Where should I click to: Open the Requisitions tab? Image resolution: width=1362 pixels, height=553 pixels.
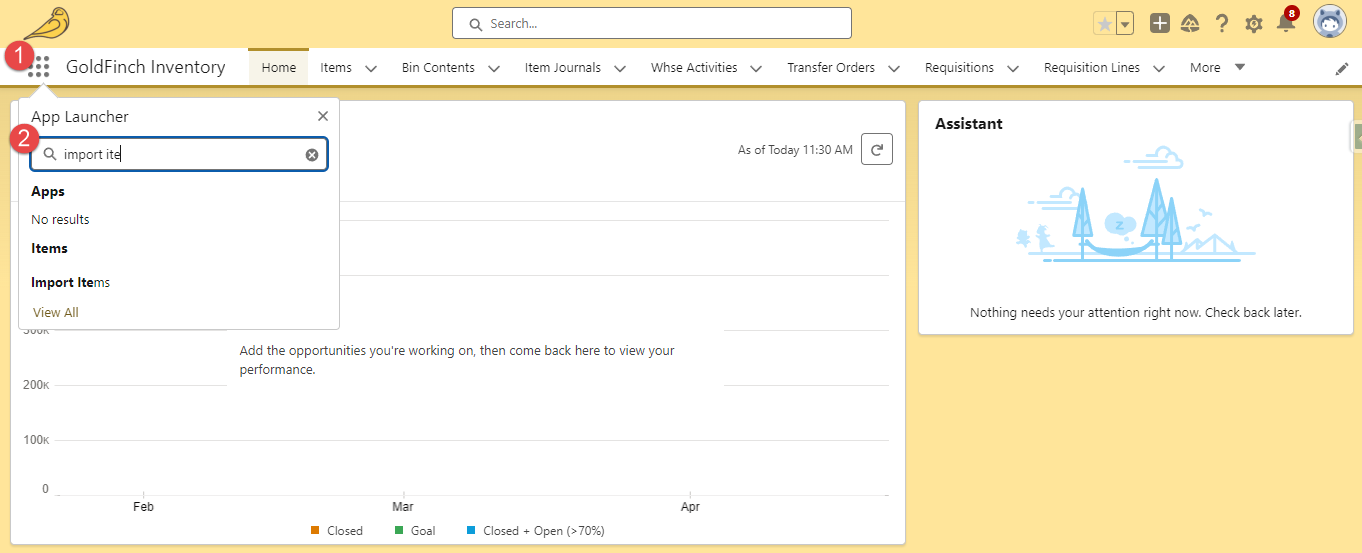click(959, 67)
